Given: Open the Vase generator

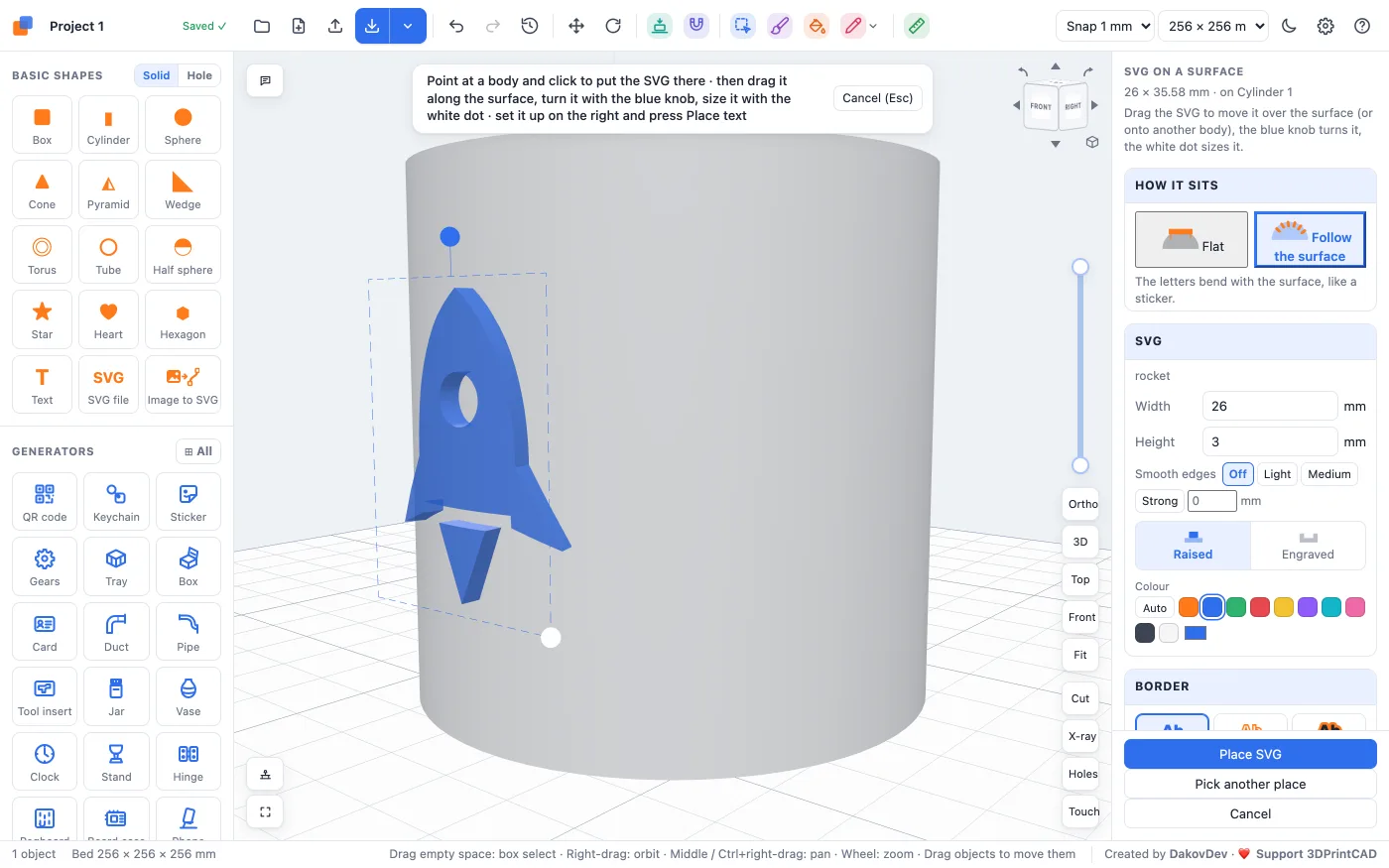Looking at the screenshot, I should pyautogui.click(x=189, y=696).
